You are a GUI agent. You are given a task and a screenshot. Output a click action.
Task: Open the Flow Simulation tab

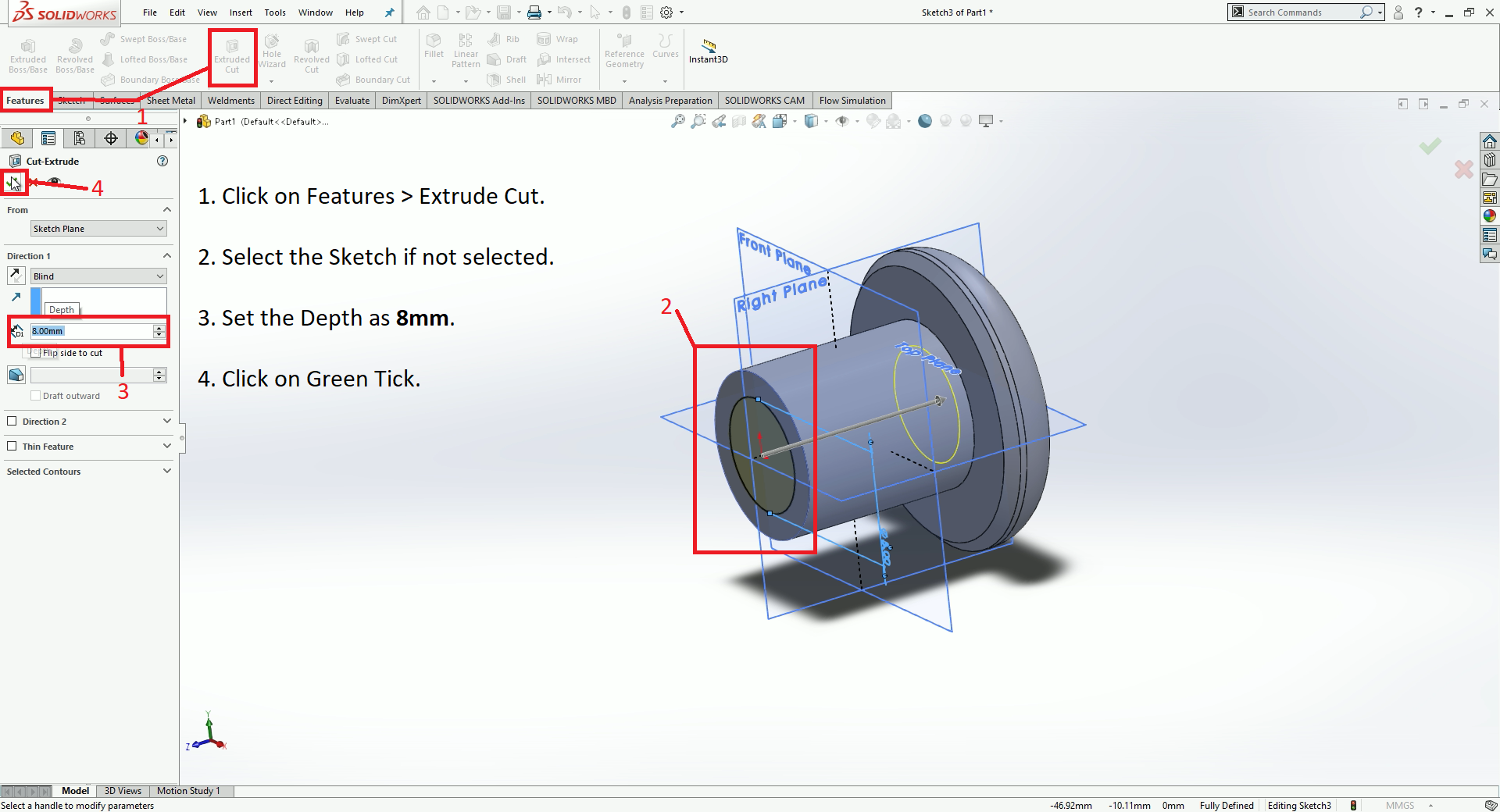pyautogui.click(x=852, y=101)
